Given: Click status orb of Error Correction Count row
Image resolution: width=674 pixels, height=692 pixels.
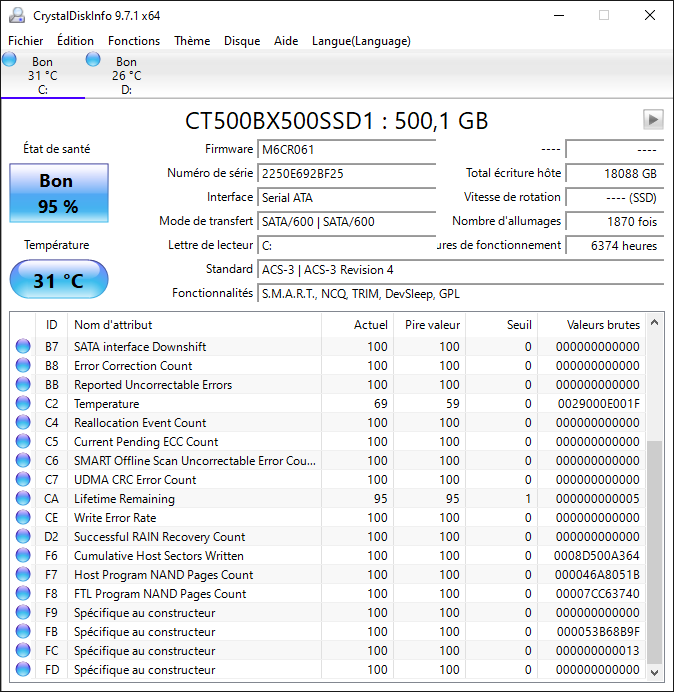Looking at the screenshot, I should 23,365.
